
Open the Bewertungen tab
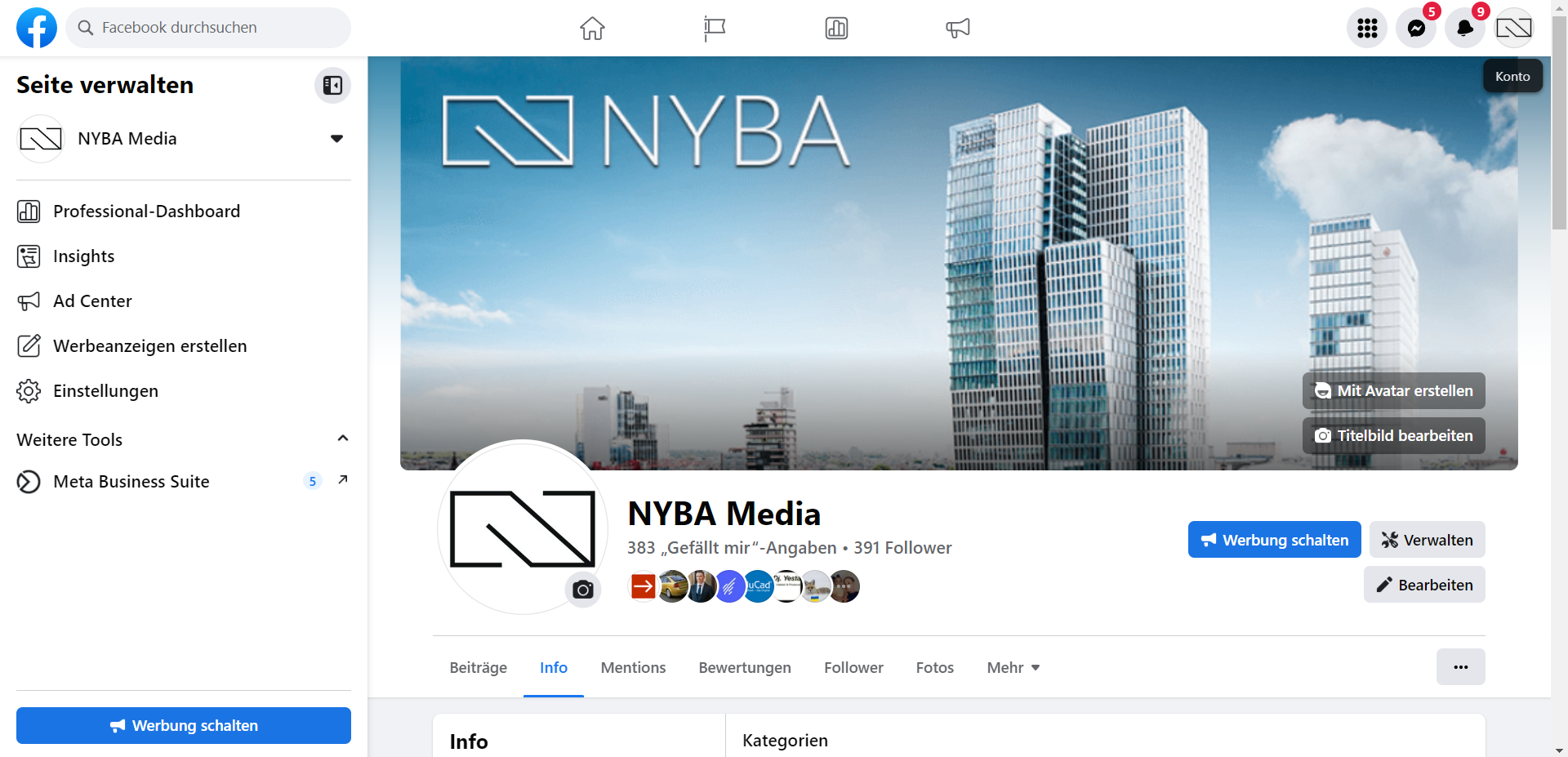(x=745, y=668)
